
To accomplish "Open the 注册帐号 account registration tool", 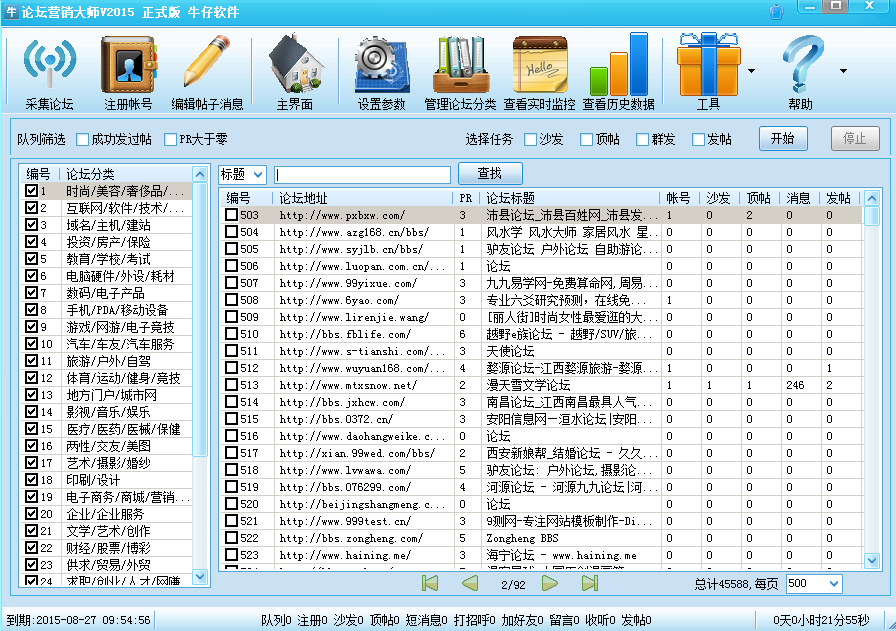I will coord(128,70).
